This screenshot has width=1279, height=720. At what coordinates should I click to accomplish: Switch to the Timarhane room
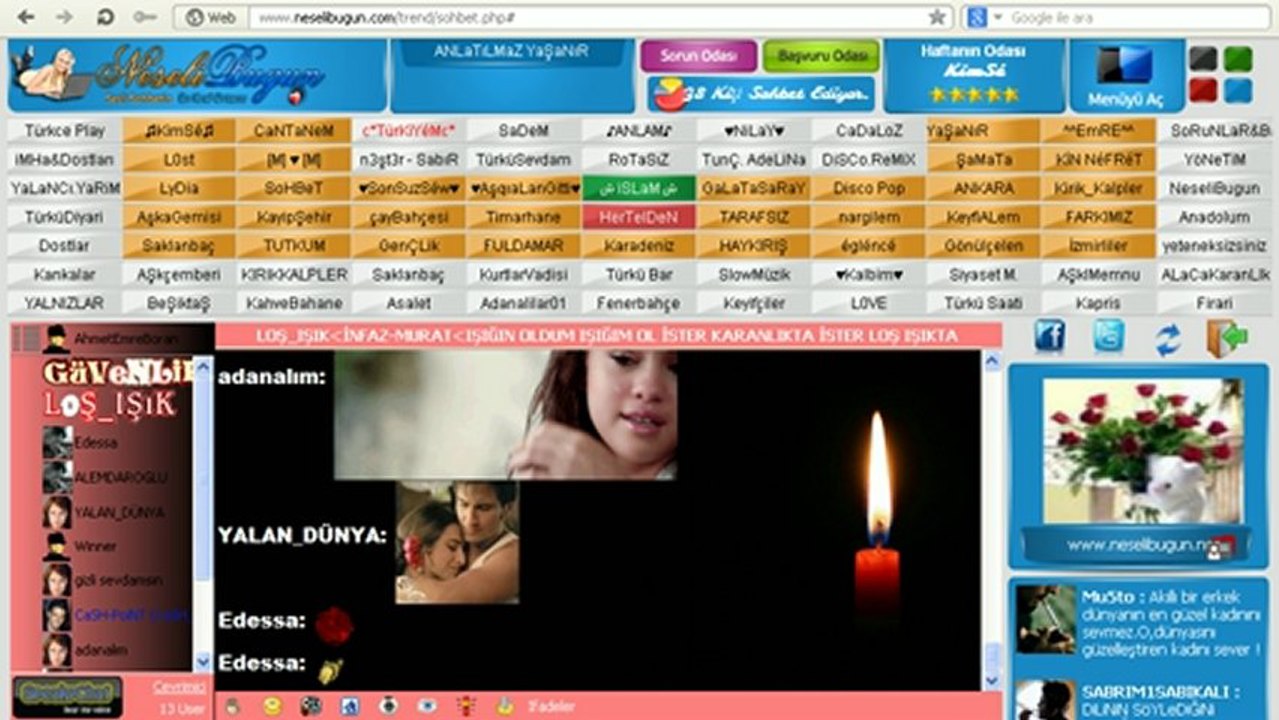coord(524,217)
